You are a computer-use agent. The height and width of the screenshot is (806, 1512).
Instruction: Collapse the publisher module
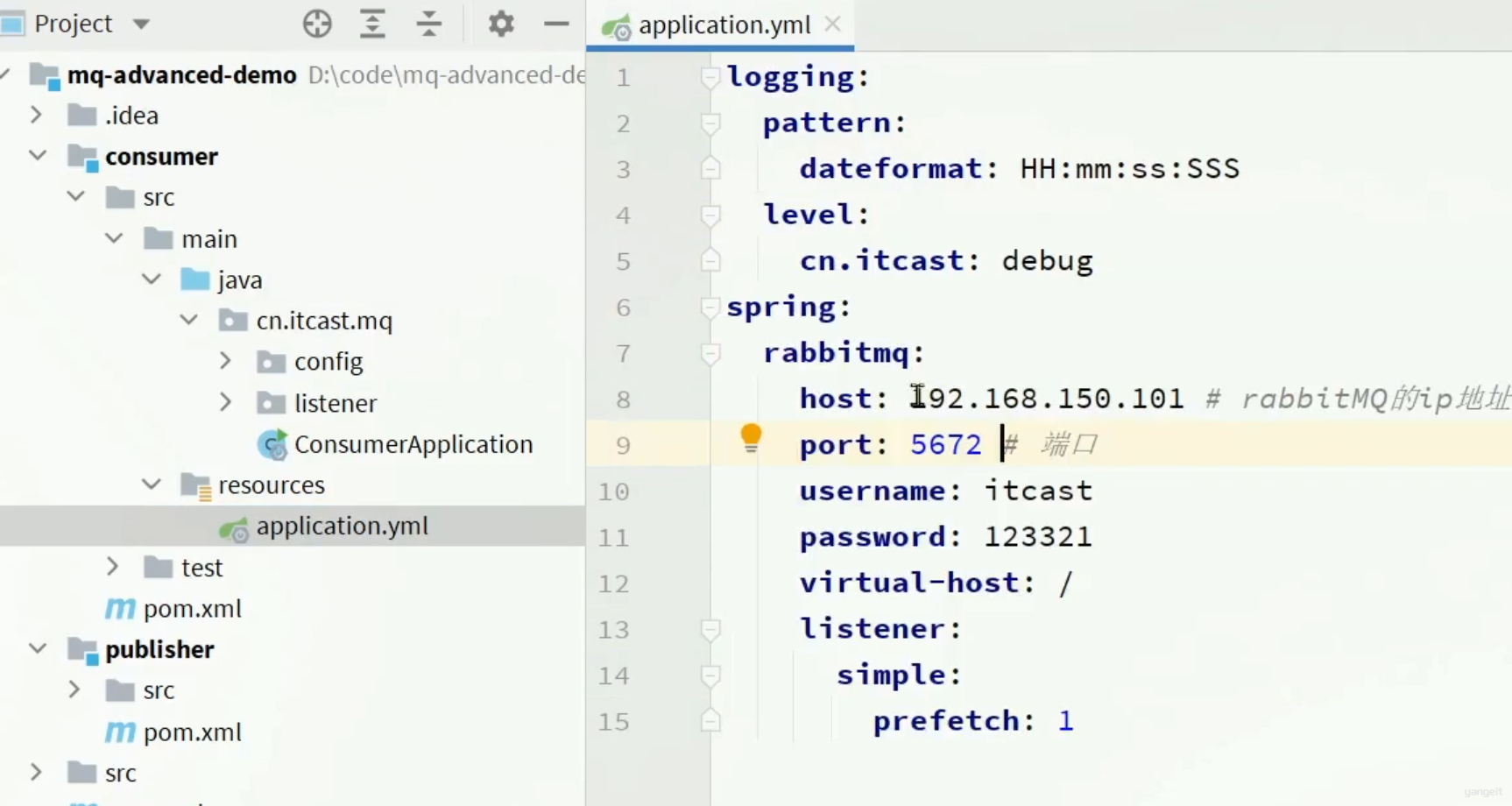37,649
